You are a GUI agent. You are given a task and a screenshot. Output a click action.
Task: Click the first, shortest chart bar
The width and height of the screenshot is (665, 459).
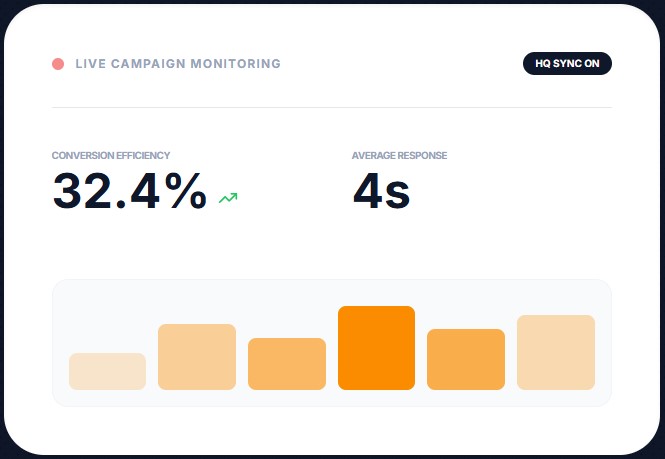(107, 371)
